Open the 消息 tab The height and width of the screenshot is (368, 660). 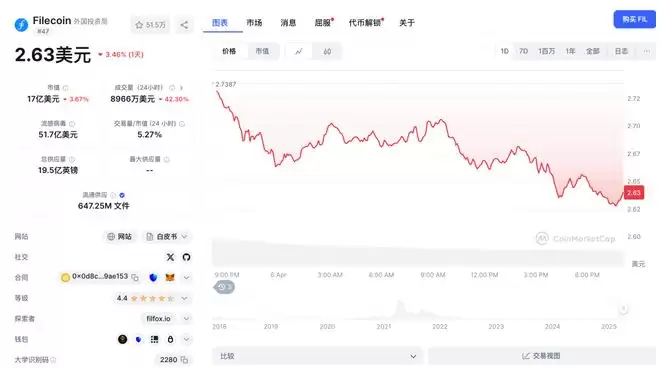point(288,23)
